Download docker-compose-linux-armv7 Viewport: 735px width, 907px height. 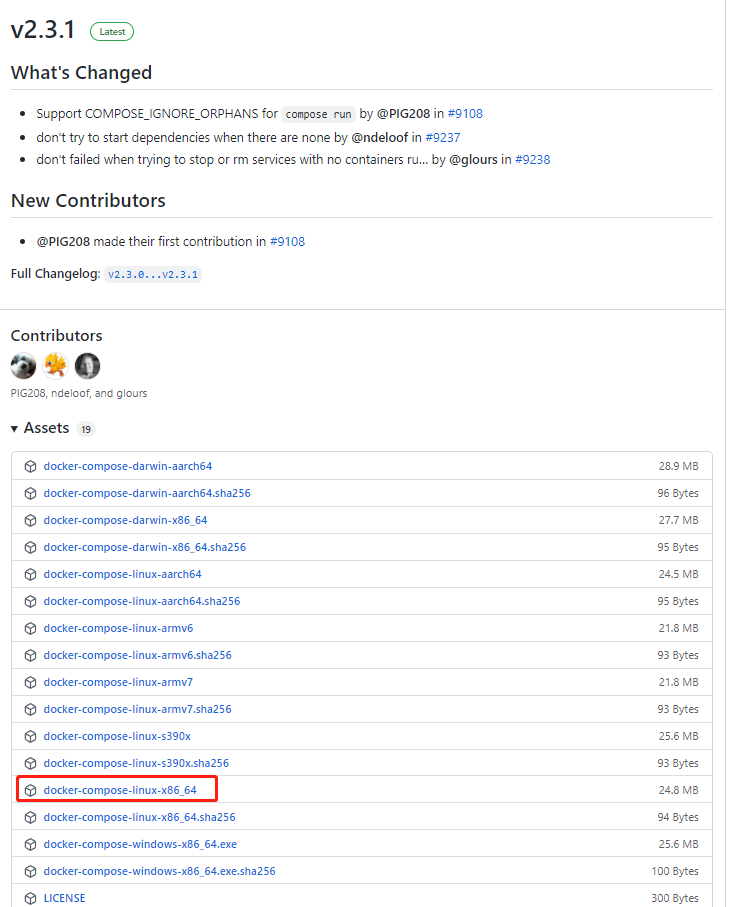point(119,683)
